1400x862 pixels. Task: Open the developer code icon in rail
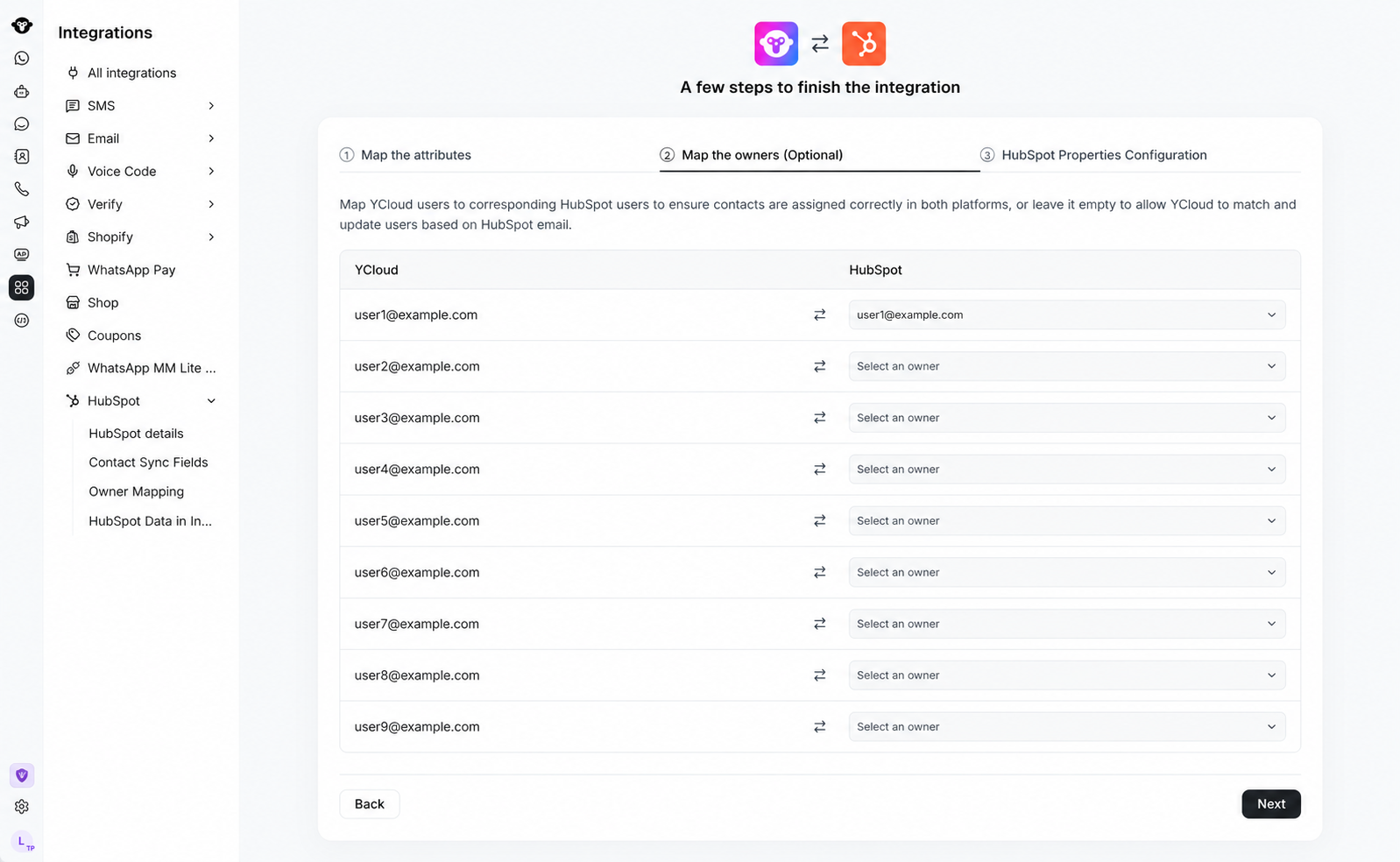pyautogui.click(x=22, y=321)
